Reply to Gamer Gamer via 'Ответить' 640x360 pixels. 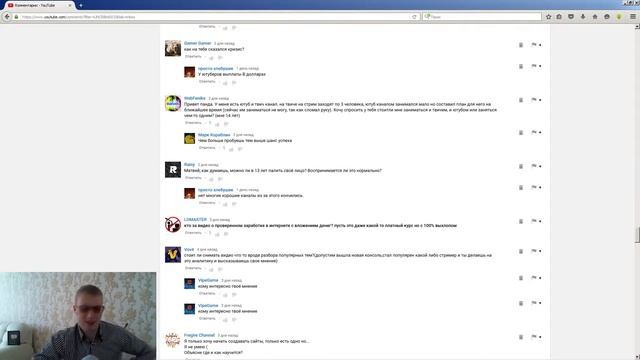point(193,56)
